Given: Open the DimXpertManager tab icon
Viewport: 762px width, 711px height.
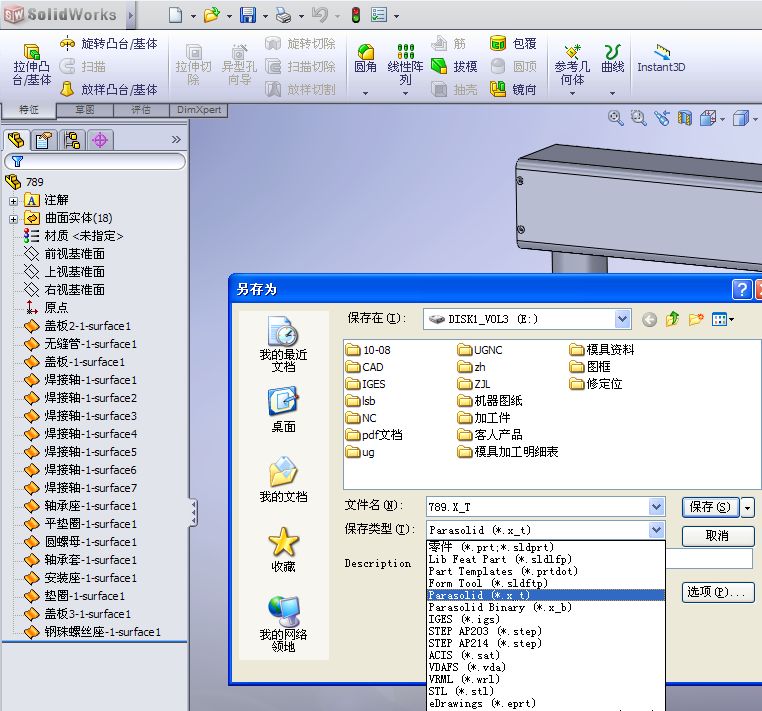Looking at the screenshot, I should (100, 140).
